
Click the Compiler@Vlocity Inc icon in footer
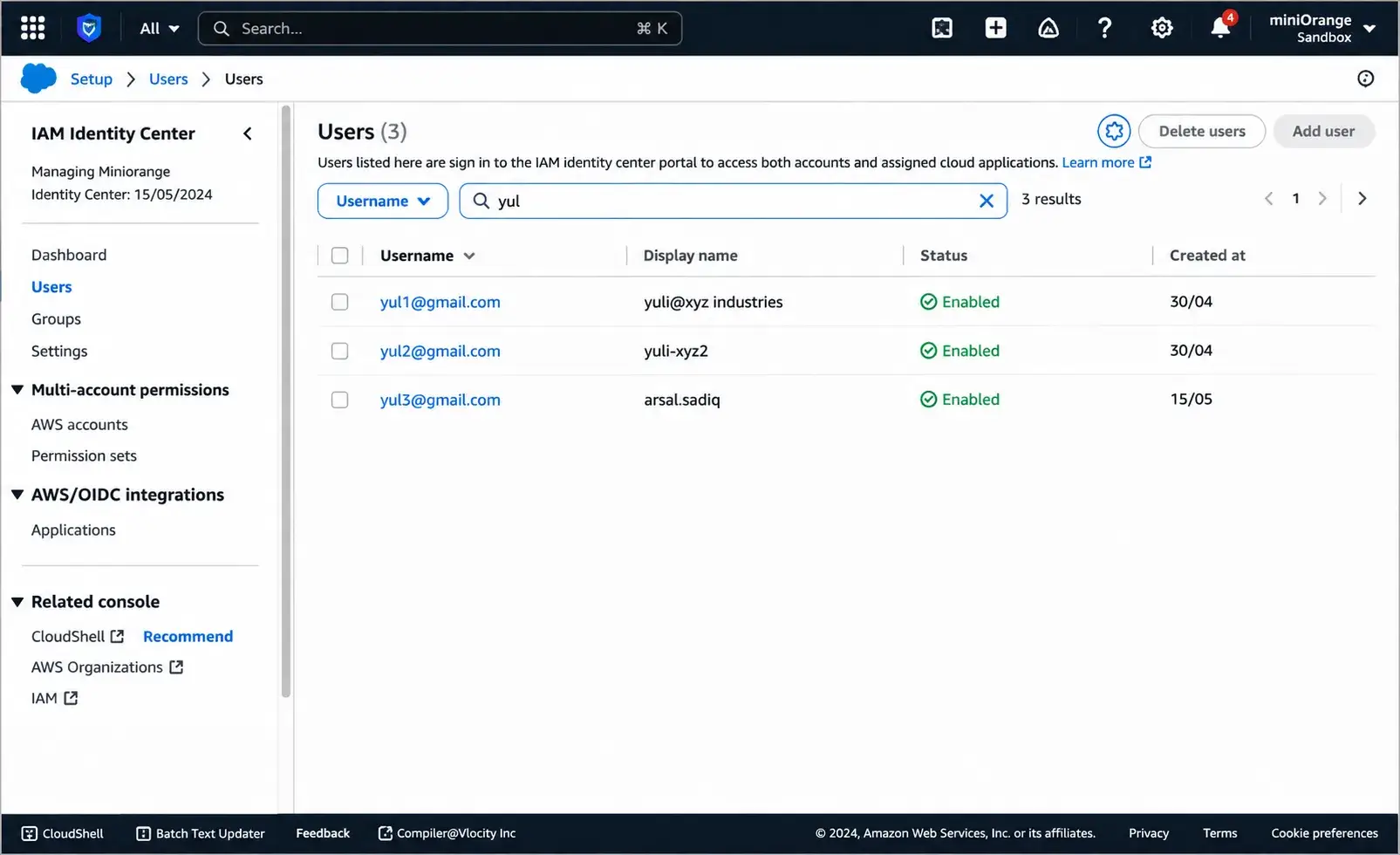(385, 833)
